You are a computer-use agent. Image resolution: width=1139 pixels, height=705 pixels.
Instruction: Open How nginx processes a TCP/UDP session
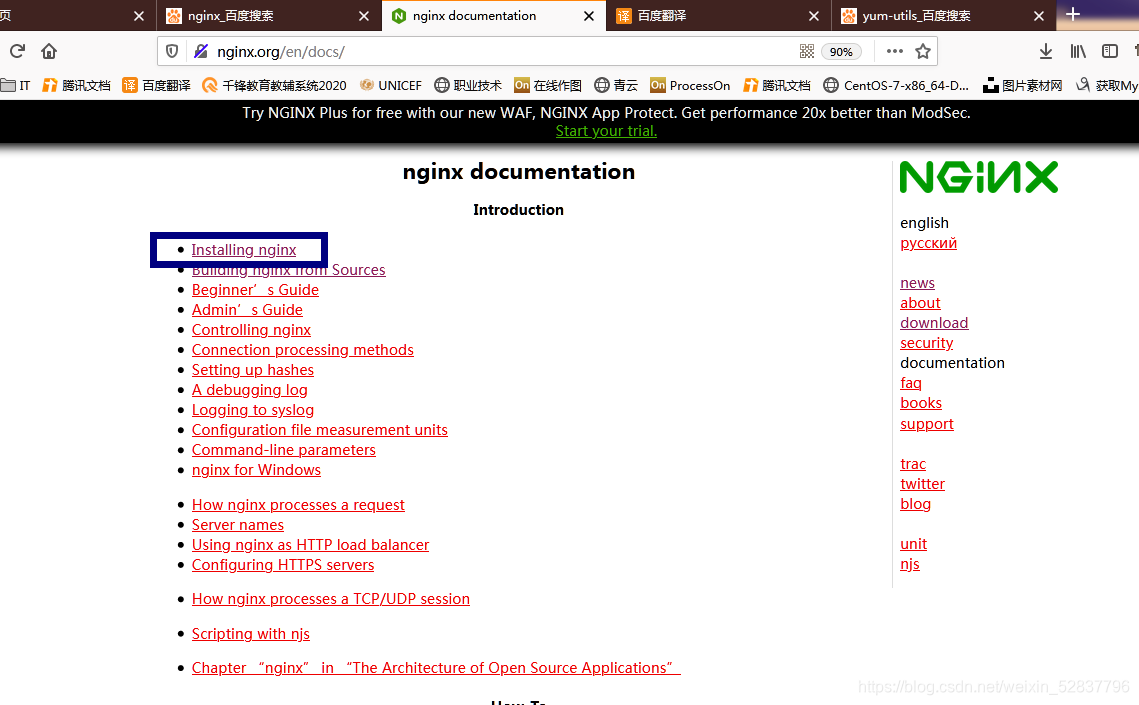pos(331,599)
